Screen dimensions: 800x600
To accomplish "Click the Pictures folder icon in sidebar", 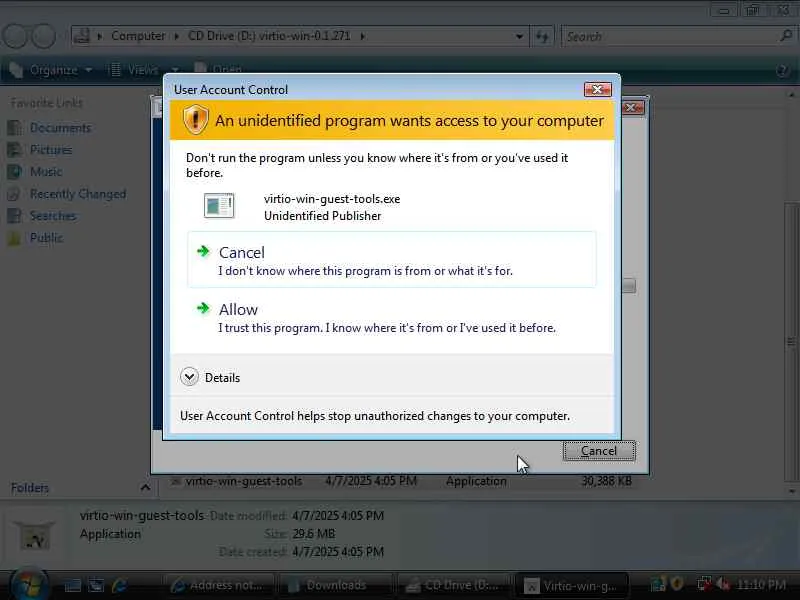I will (x=15, y=150).
